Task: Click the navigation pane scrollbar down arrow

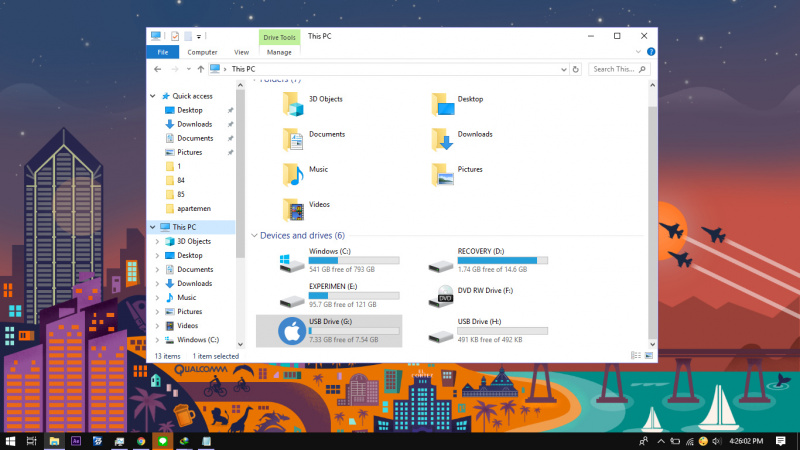Action: 240,344
